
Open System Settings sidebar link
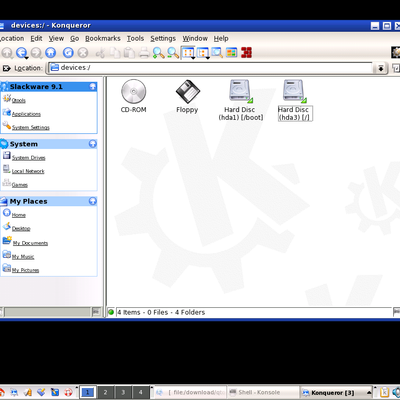(31, 128)
